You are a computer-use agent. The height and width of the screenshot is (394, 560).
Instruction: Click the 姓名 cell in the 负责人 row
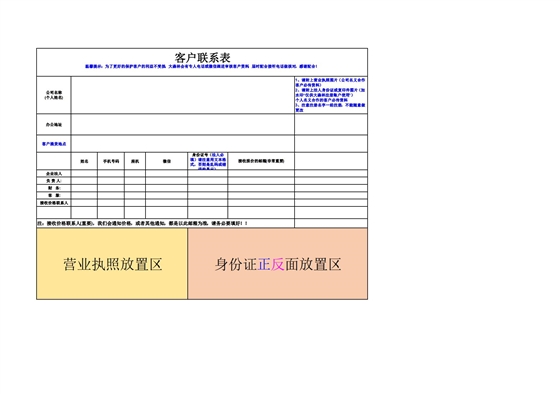click(x=84, y=181)
